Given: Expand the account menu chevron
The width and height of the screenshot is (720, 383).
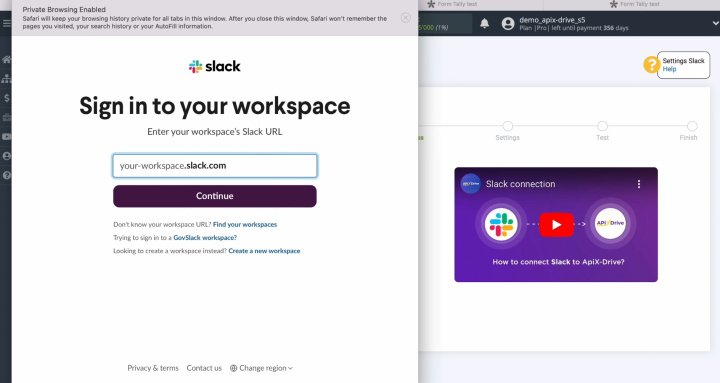Looking at the screenshot, I should [715, 23].
